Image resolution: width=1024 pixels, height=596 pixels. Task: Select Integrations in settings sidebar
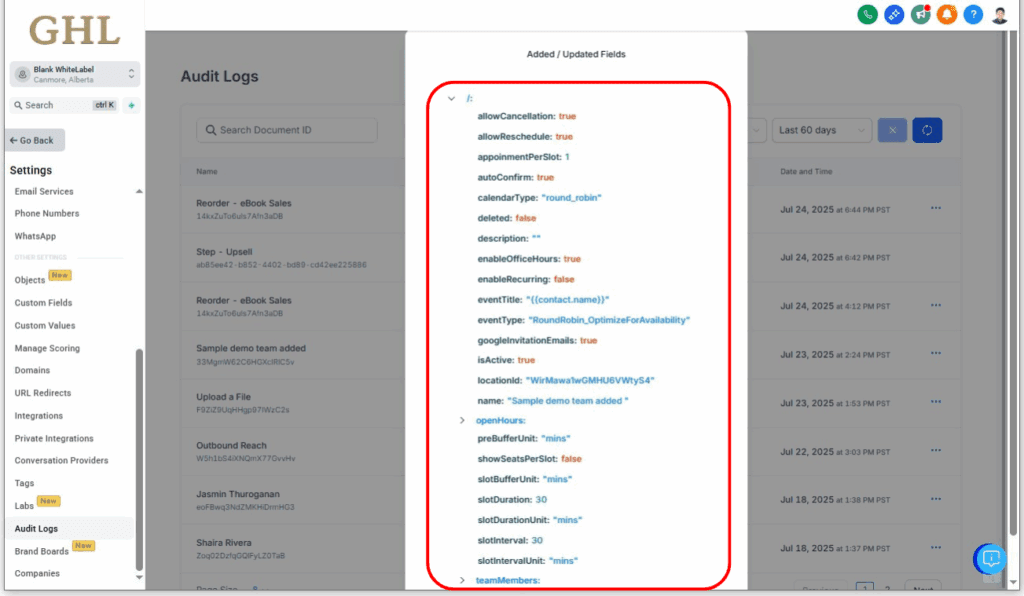(39, 416)
